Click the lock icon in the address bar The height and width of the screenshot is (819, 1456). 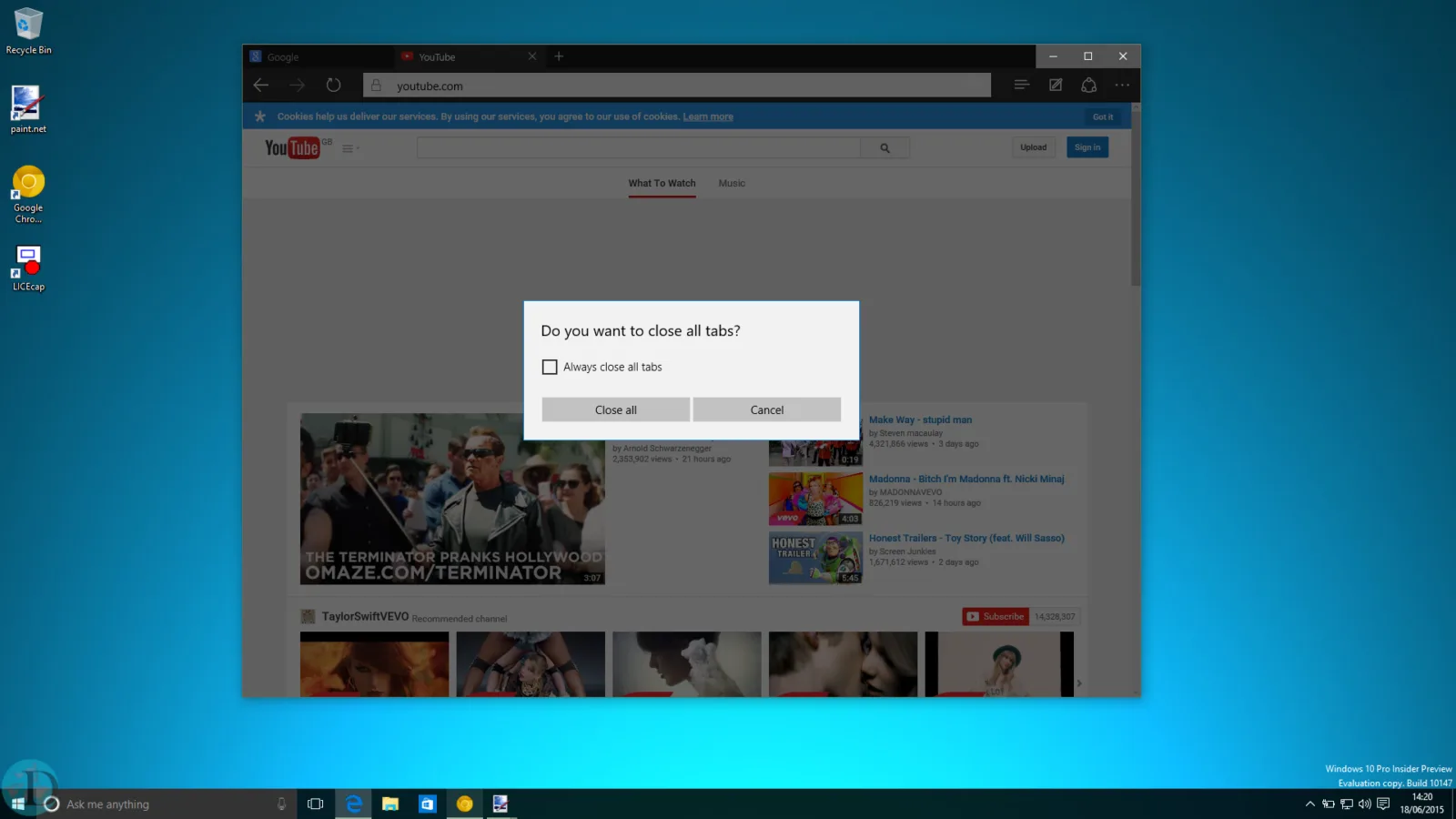point(376,86)
